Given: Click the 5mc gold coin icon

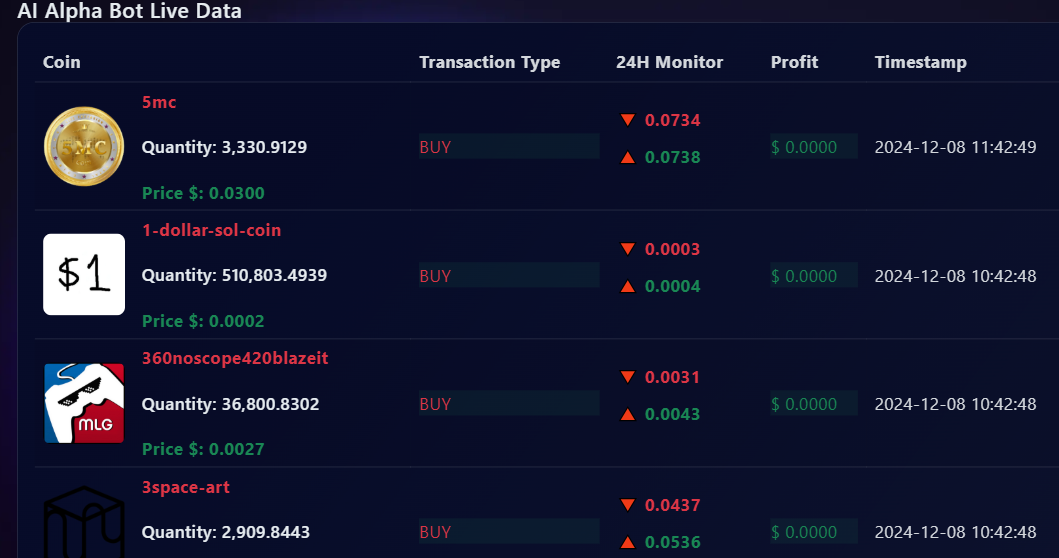Looking at the screenshot, I should 84,147.
